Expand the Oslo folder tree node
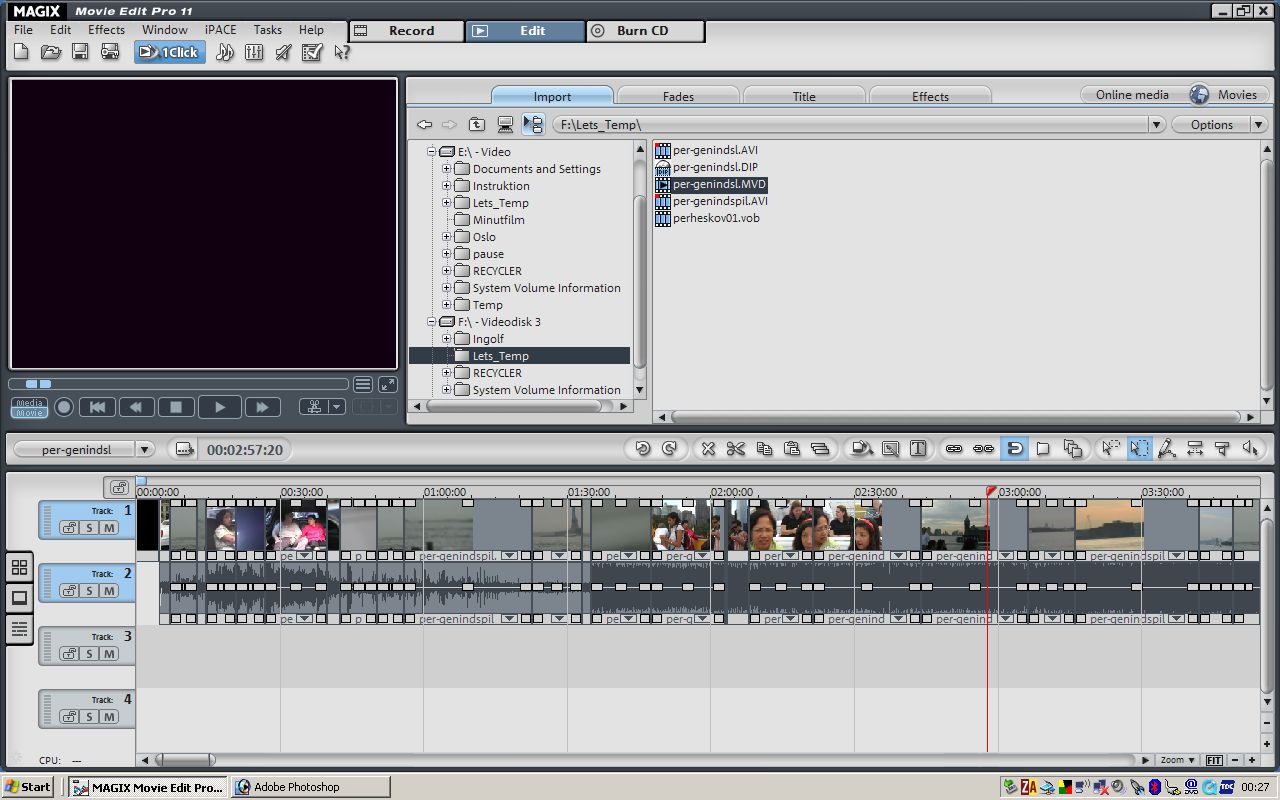This screenshot has height=800, width=1280. click(447, 237)
